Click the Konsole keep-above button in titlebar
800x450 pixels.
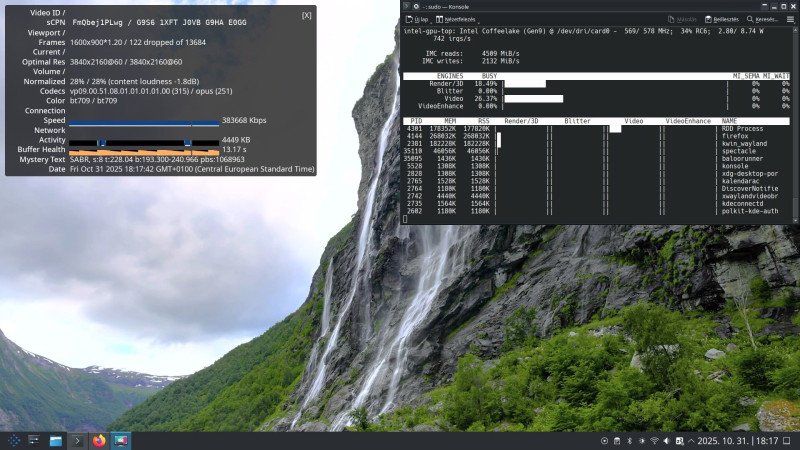(x=764, y=6)
